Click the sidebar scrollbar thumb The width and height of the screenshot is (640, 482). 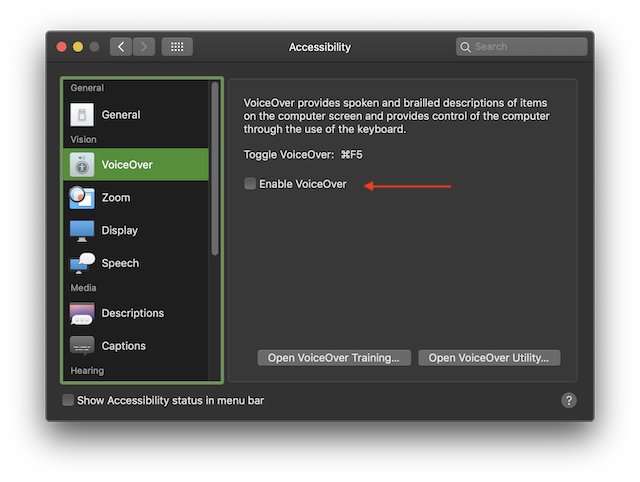pos(215,169)
